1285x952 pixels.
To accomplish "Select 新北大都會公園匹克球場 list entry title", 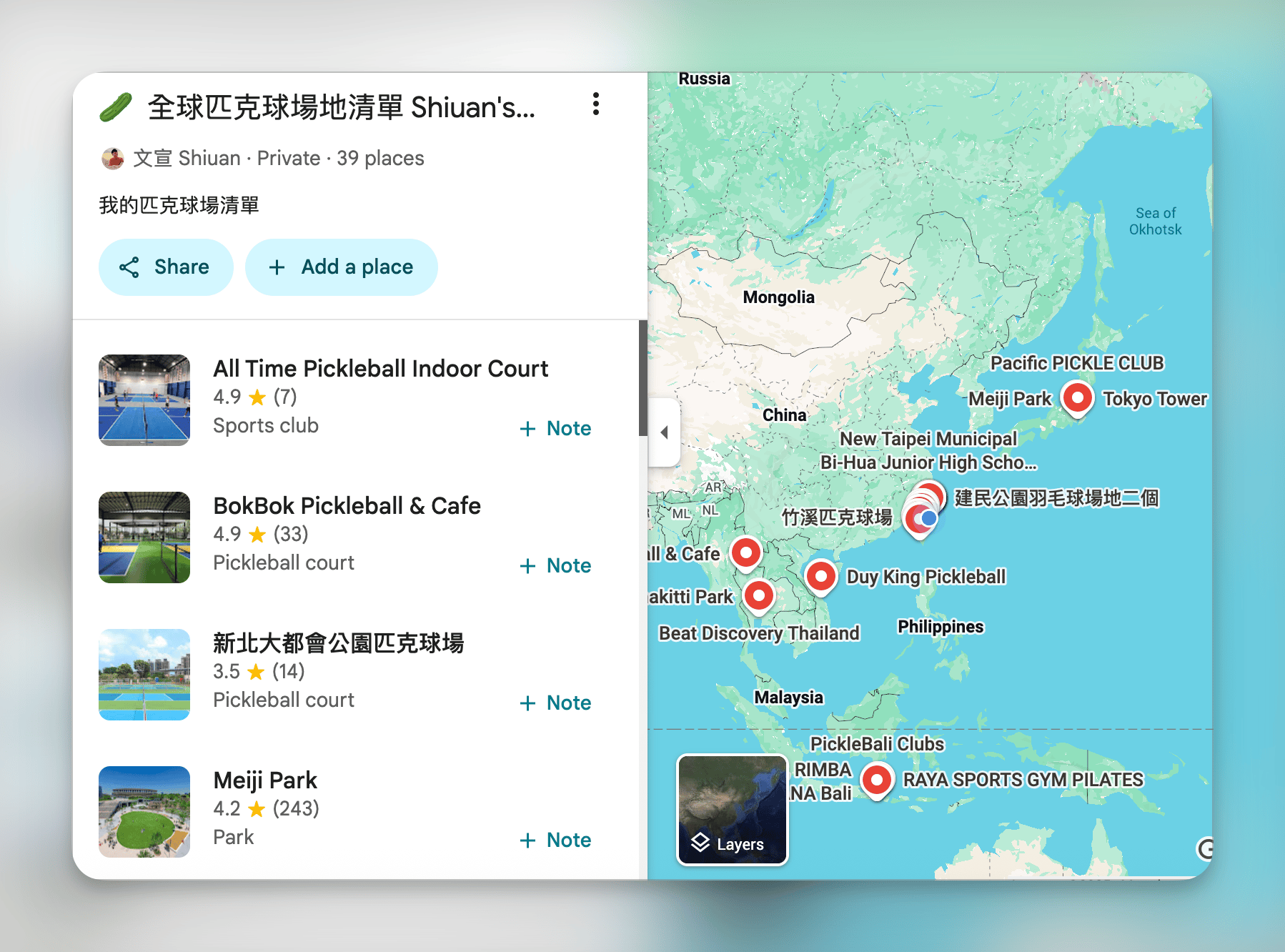I will [x=338, y=643].
